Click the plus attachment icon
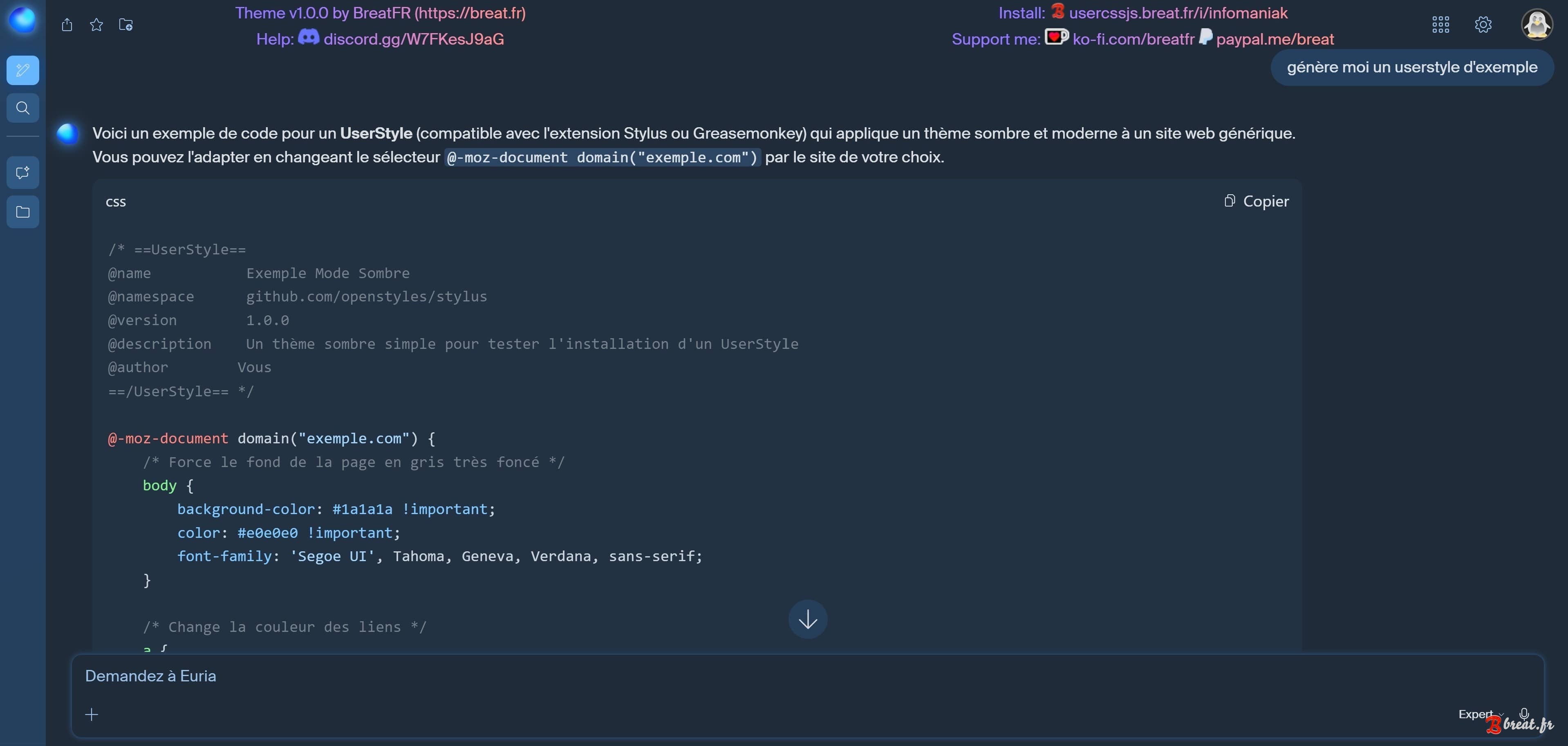The height and width of the screenshot is (746, 1568). (x=92, y=715)
